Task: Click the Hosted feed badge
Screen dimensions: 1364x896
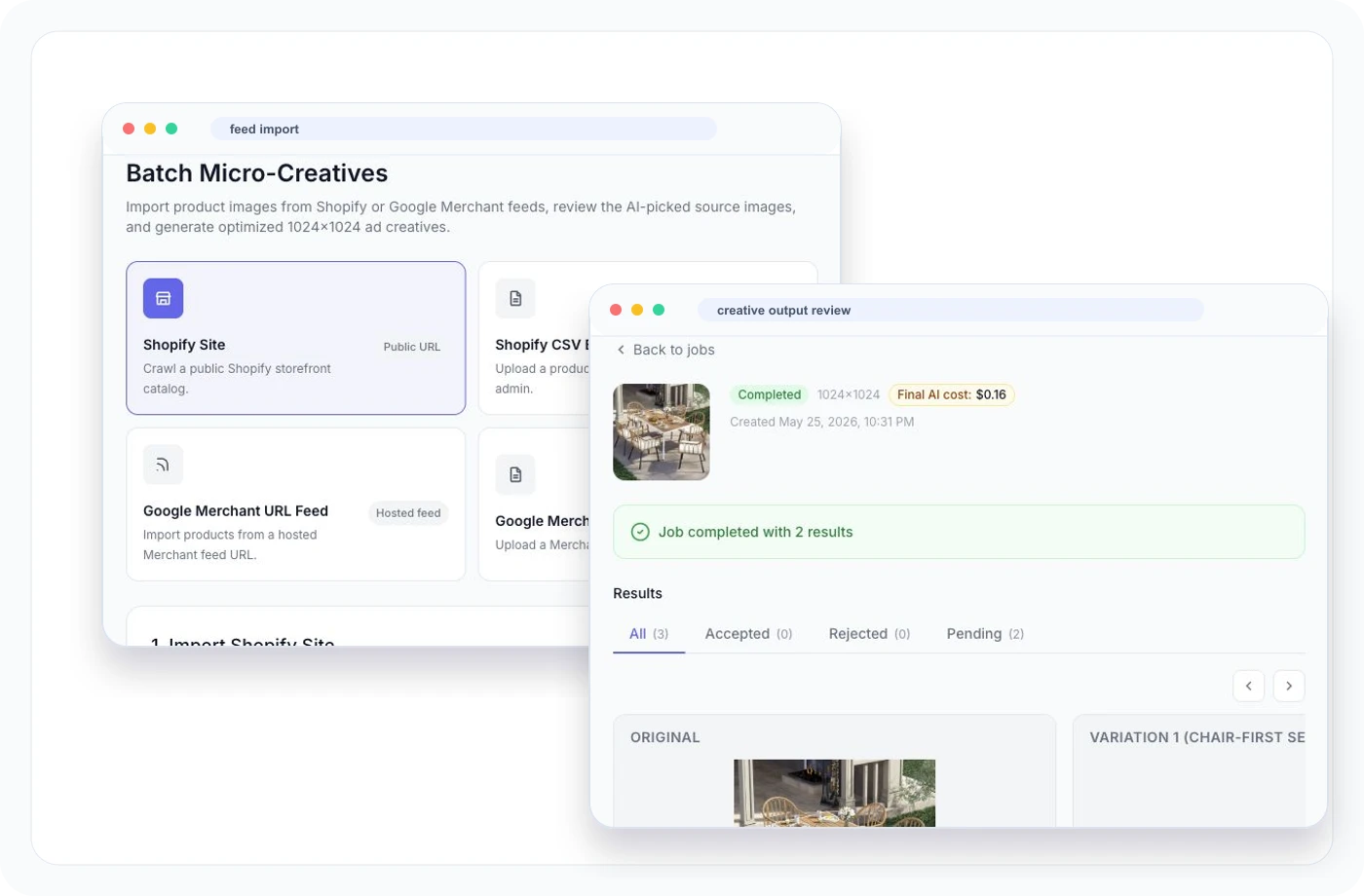Action: click(408, 513)
